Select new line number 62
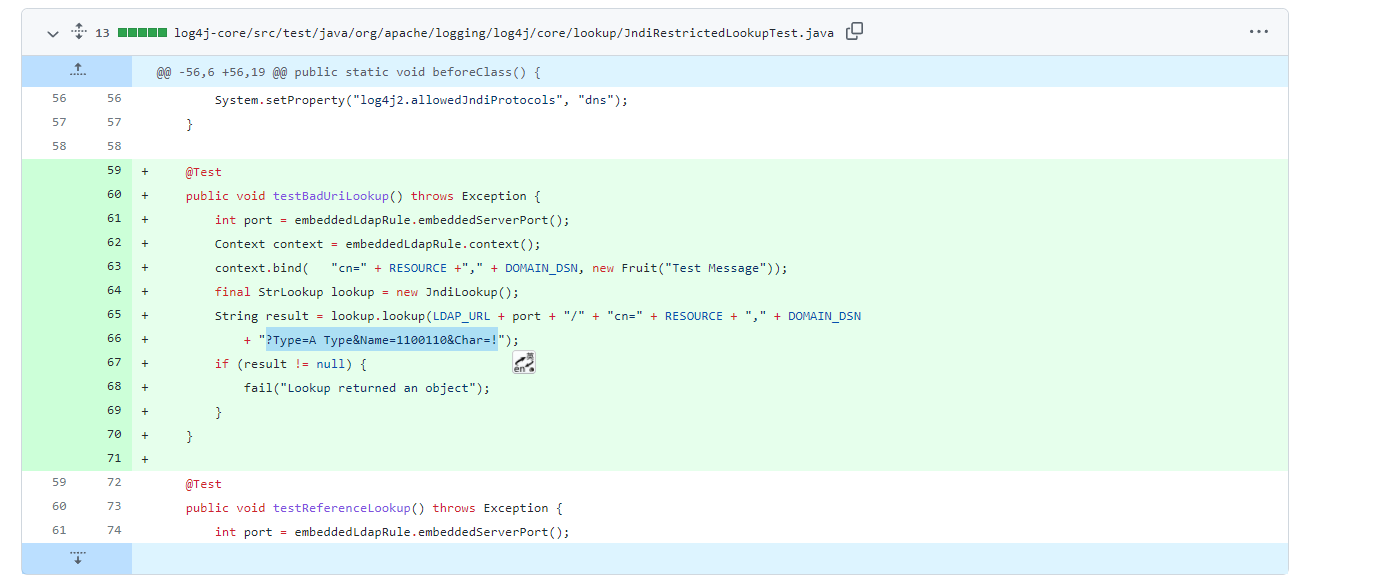1395x588 pixels. 113,243
